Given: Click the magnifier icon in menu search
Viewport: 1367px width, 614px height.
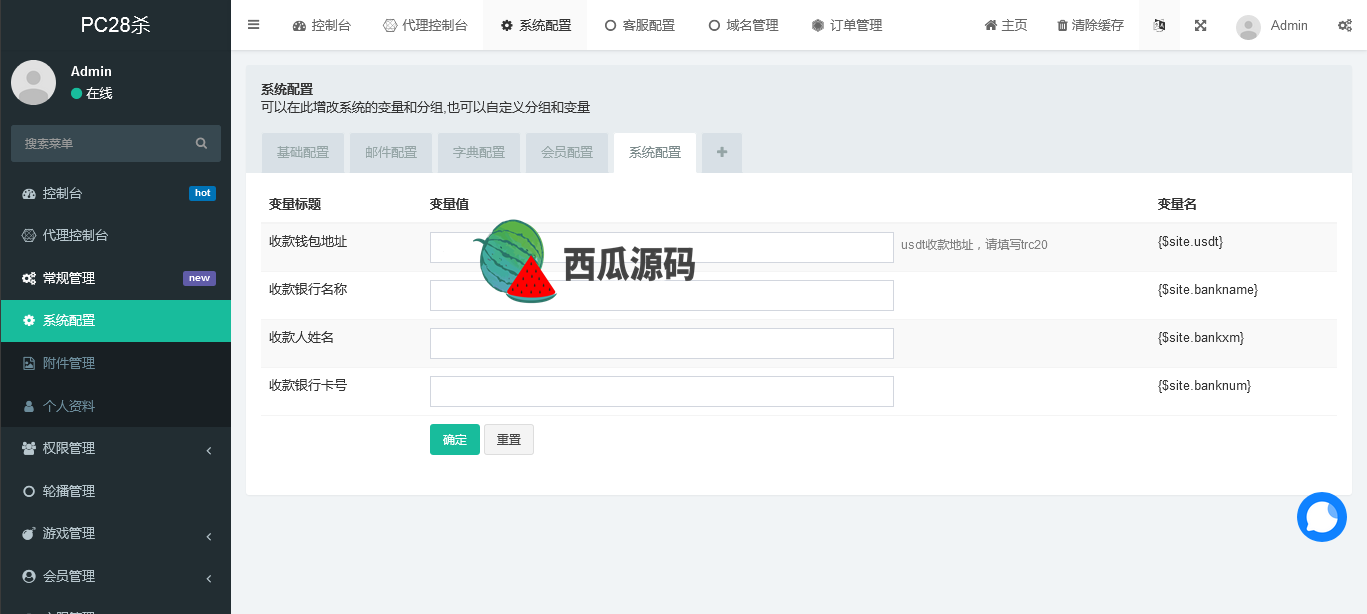Looking at the screenshot, I should tap(202, 144).
